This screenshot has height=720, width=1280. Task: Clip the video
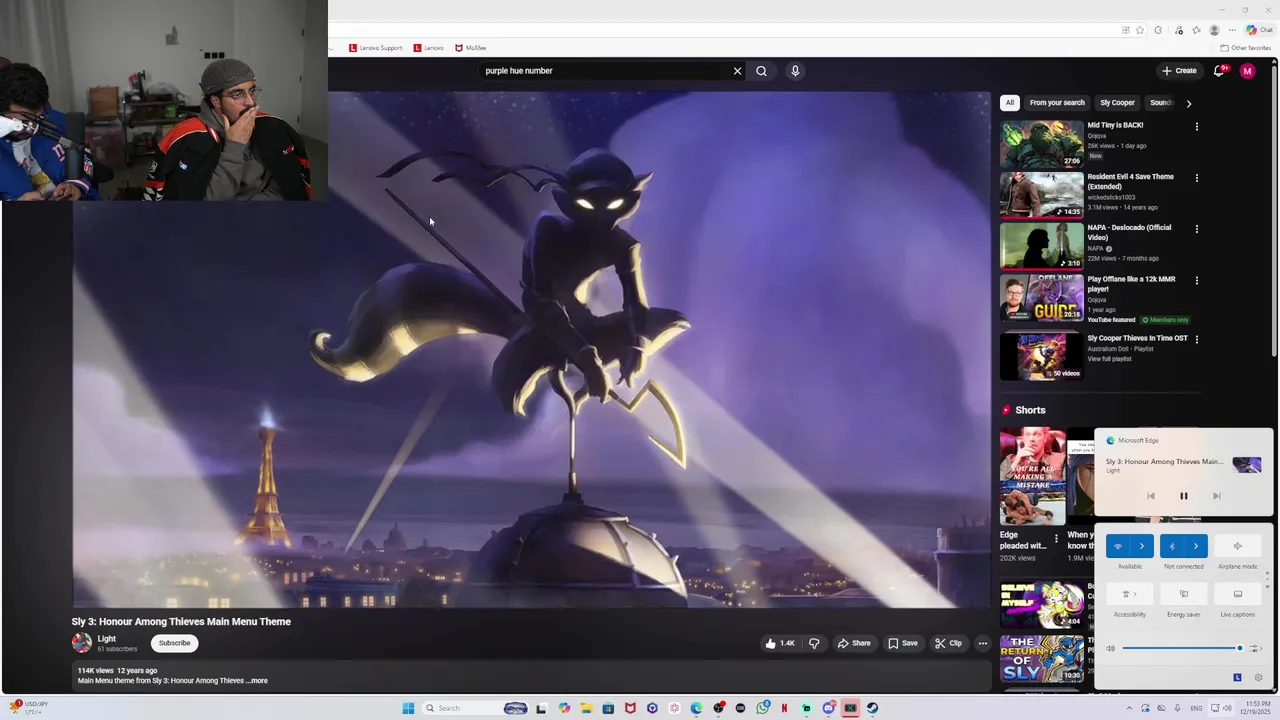tap(948, 643)
